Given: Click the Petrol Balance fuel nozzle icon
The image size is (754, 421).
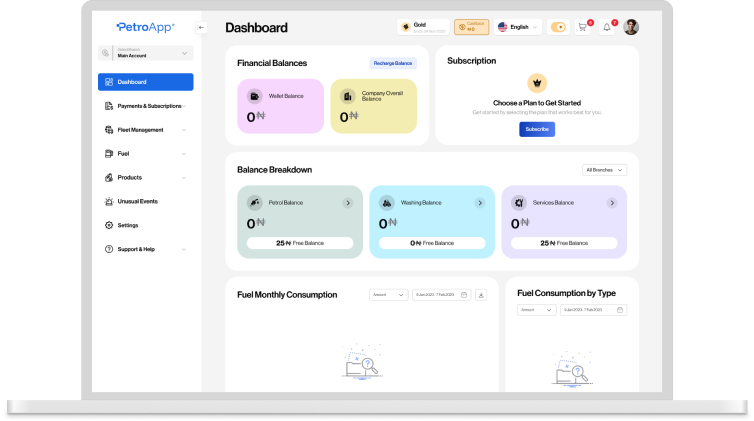Looking at the screenshot, I should coord(255,202).
